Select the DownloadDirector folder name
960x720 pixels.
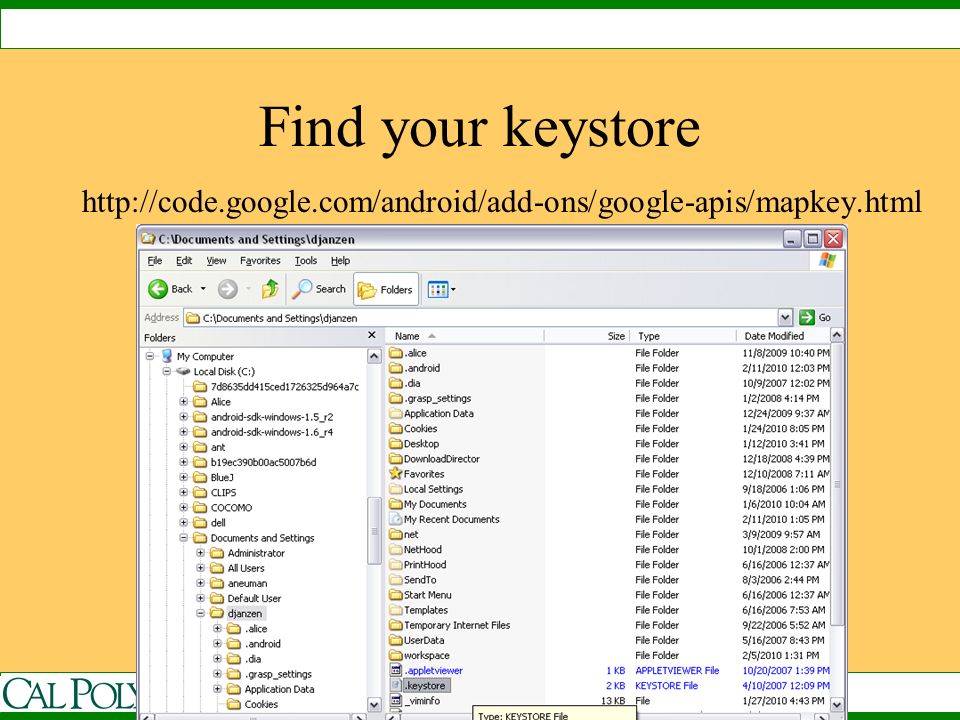(x=441, y=459)
